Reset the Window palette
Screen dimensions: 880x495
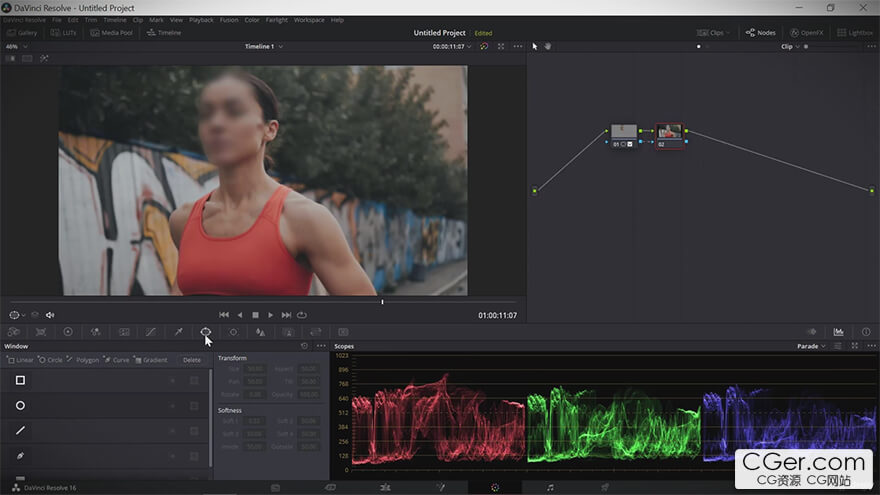click(x=304, y=346)
